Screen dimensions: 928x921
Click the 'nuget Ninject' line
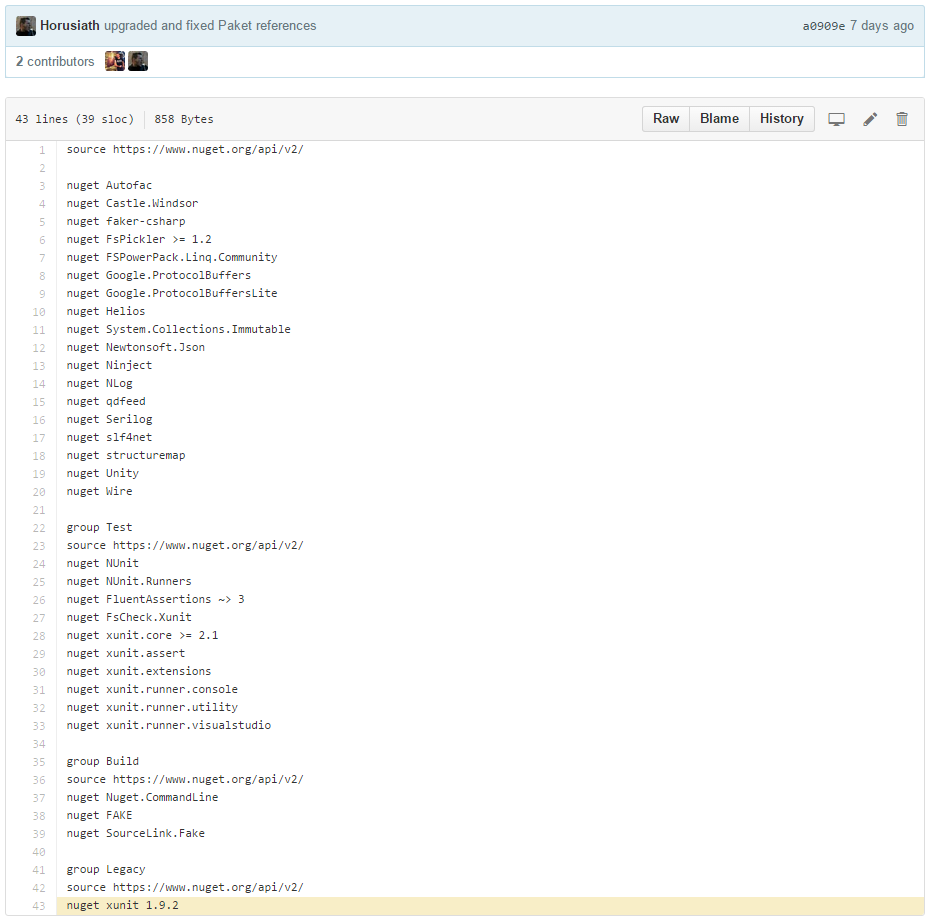click(109, 365)
